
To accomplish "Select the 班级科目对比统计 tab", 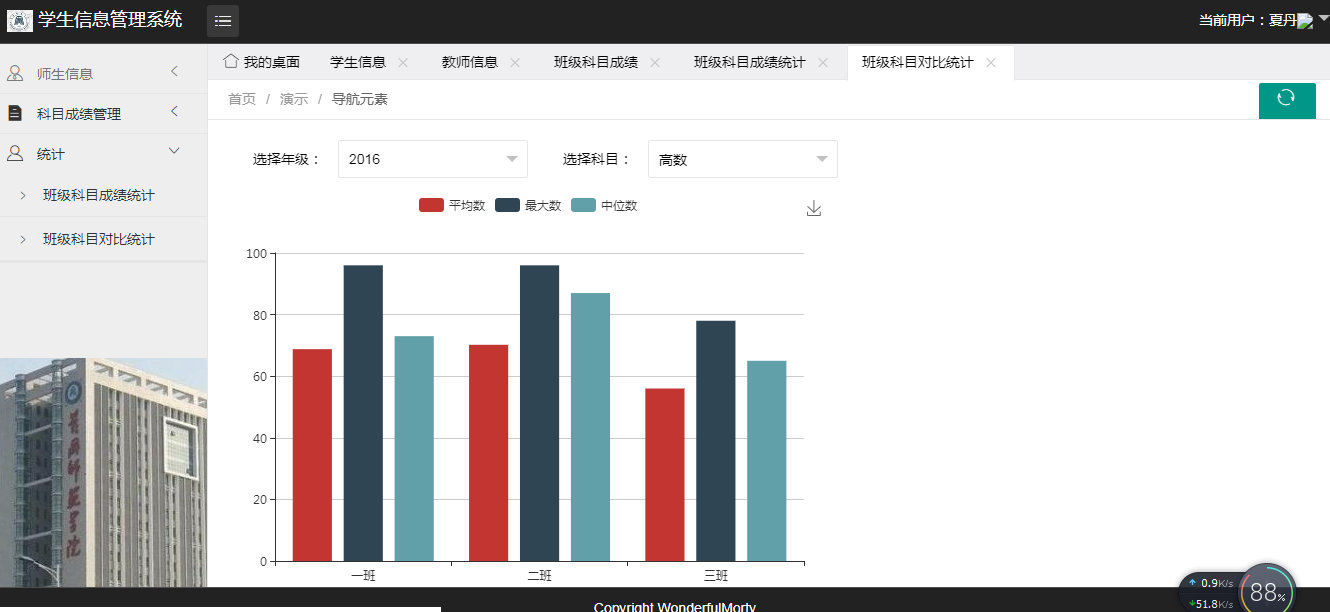I will pos(918,62).
